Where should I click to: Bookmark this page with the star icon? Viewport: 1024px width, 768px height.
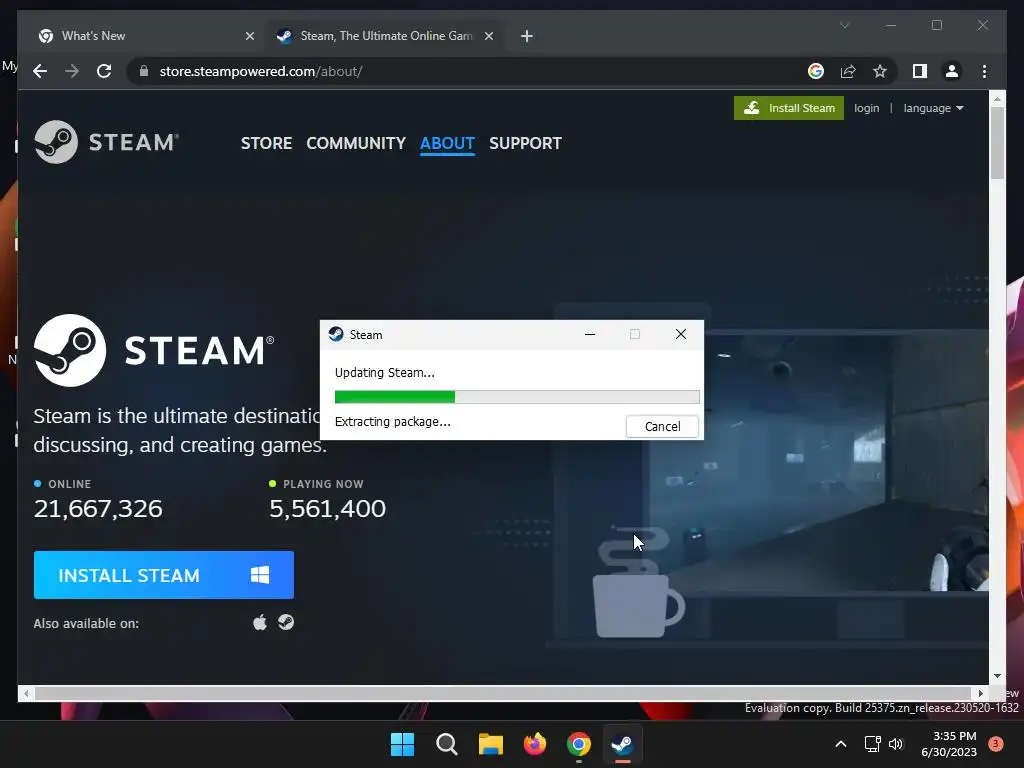coord(880,71)
